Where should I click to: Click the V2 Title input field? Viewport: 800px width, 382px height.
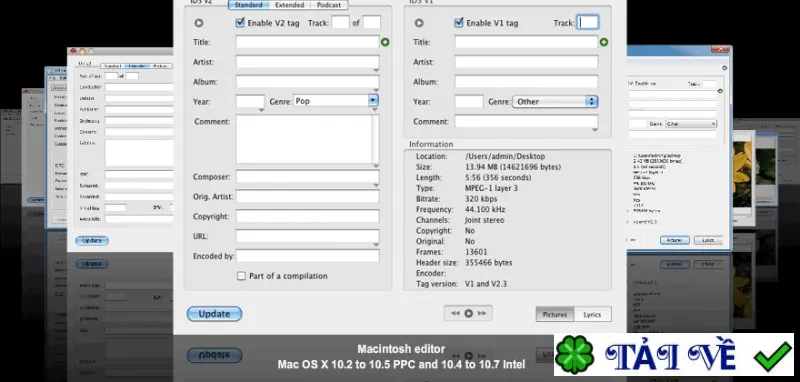pyautogui.click(x=307, y=42)
